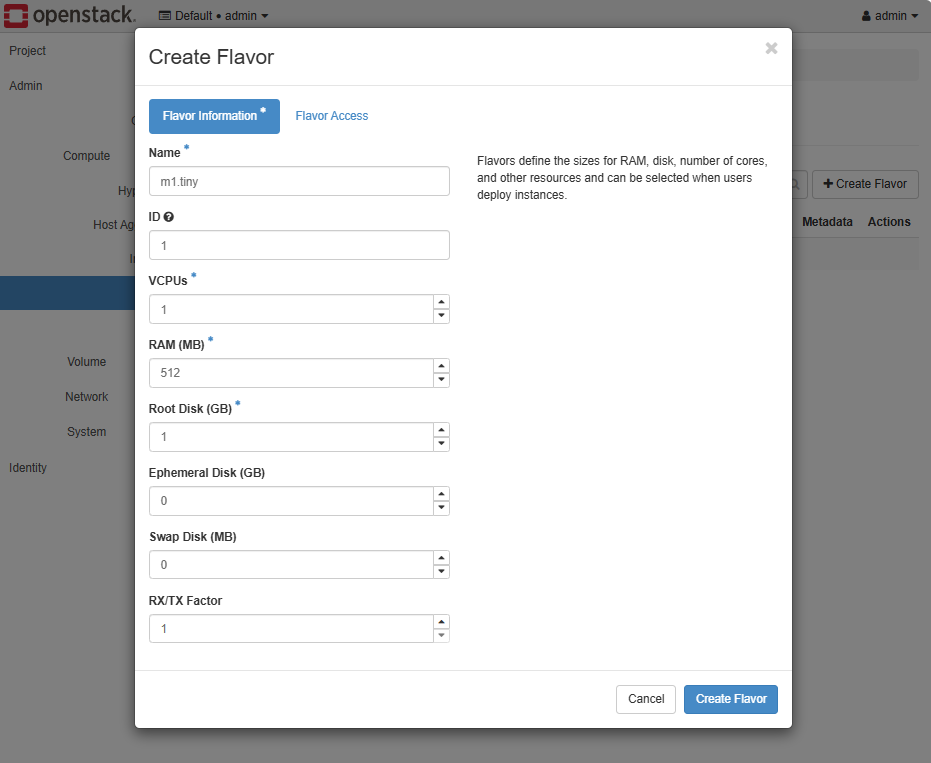
Task: Click the ID help question mark icon
Action: [x=169, y=217]
